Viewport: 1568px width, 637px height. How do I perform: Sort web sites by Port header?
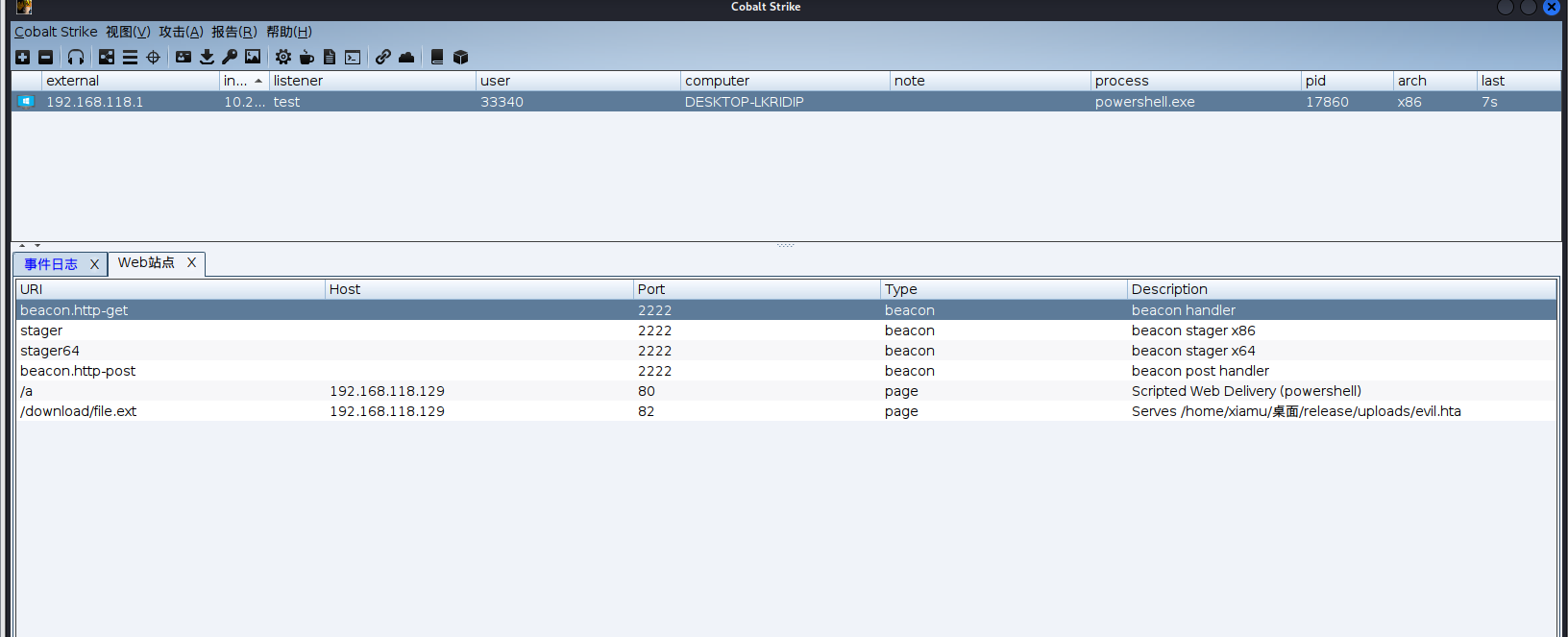[x=757, y=289]
